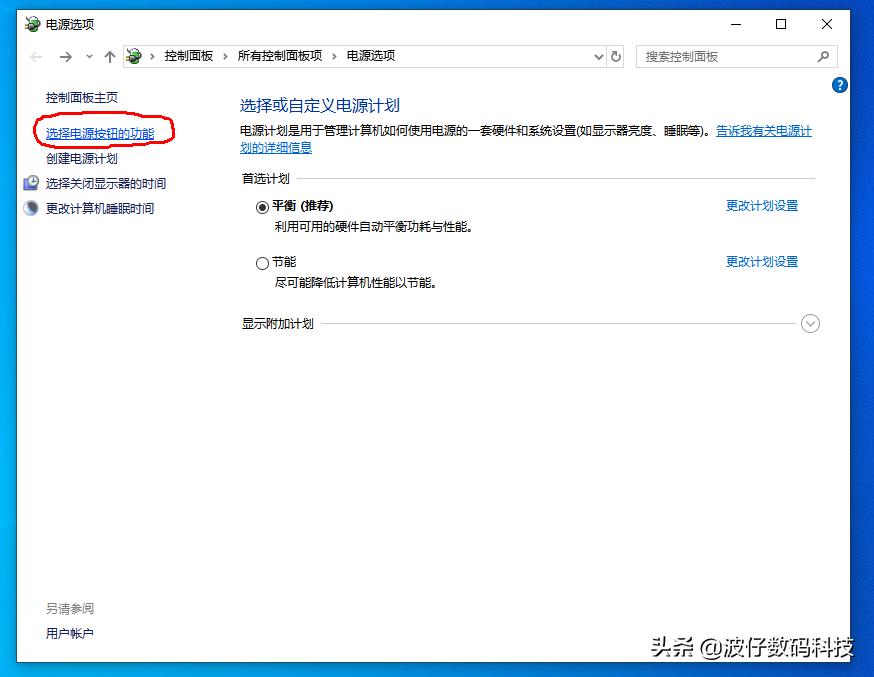Navigate to 控制面板 in the breadcrumb
Image resolution: width=874 pixels, height=677 pixels.
point(189,56)
